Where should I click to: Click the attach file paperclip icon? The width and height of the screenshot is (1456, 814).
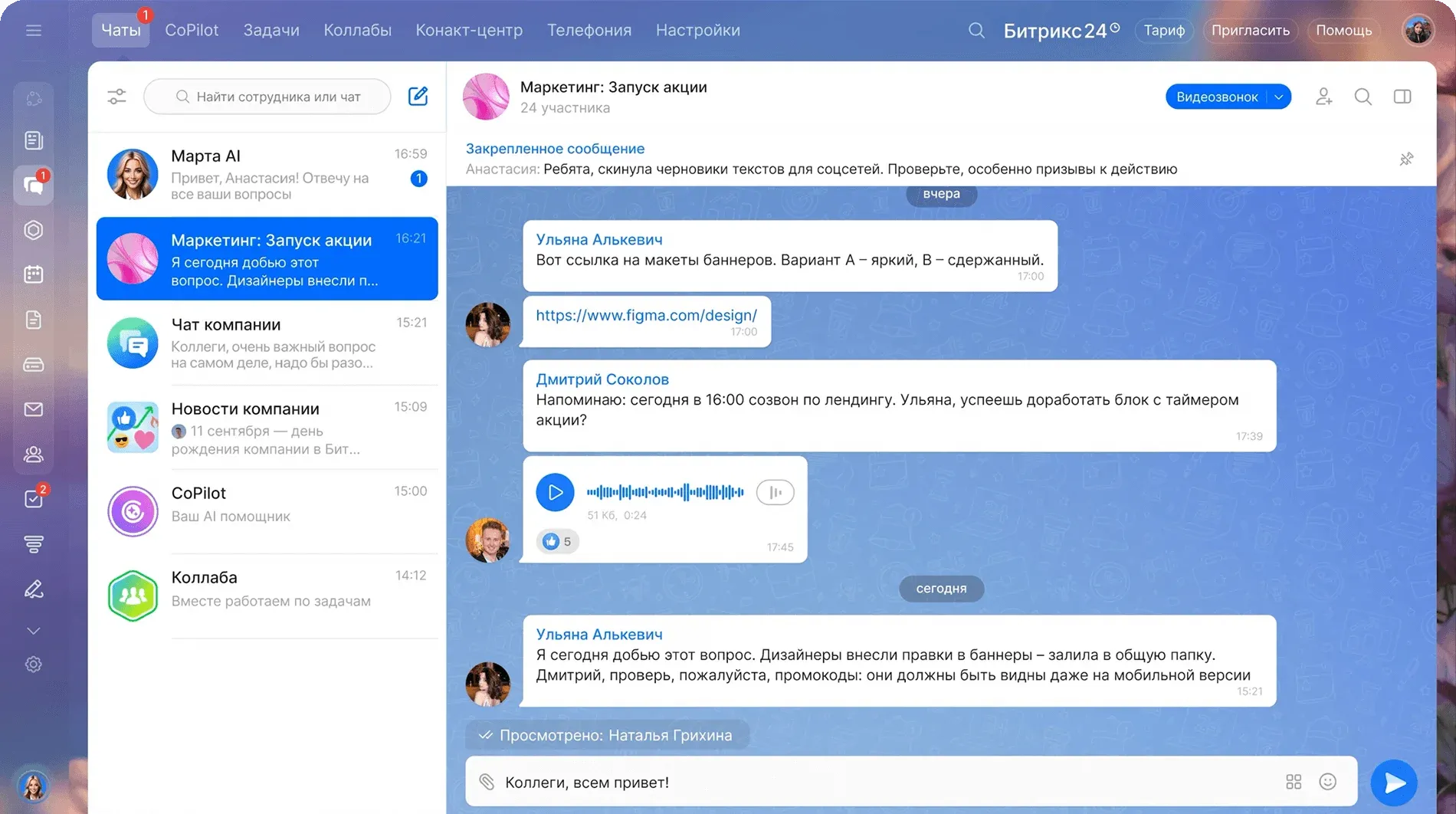487,782
